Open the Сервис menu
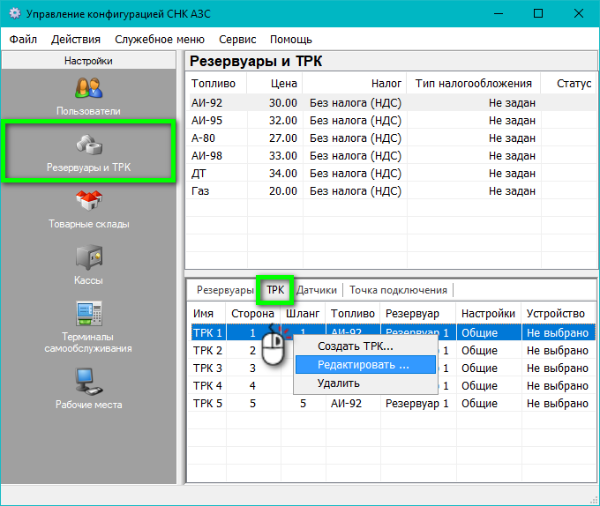The height and width of the screenshot is (506, 600). coord(237,39)
